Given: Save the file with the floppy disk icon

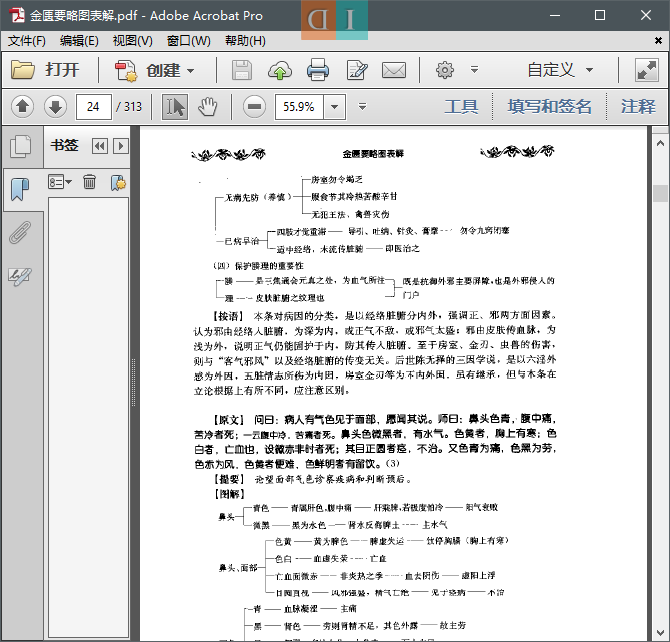Looking at the screenshot, I should click(x=241, y=70).
